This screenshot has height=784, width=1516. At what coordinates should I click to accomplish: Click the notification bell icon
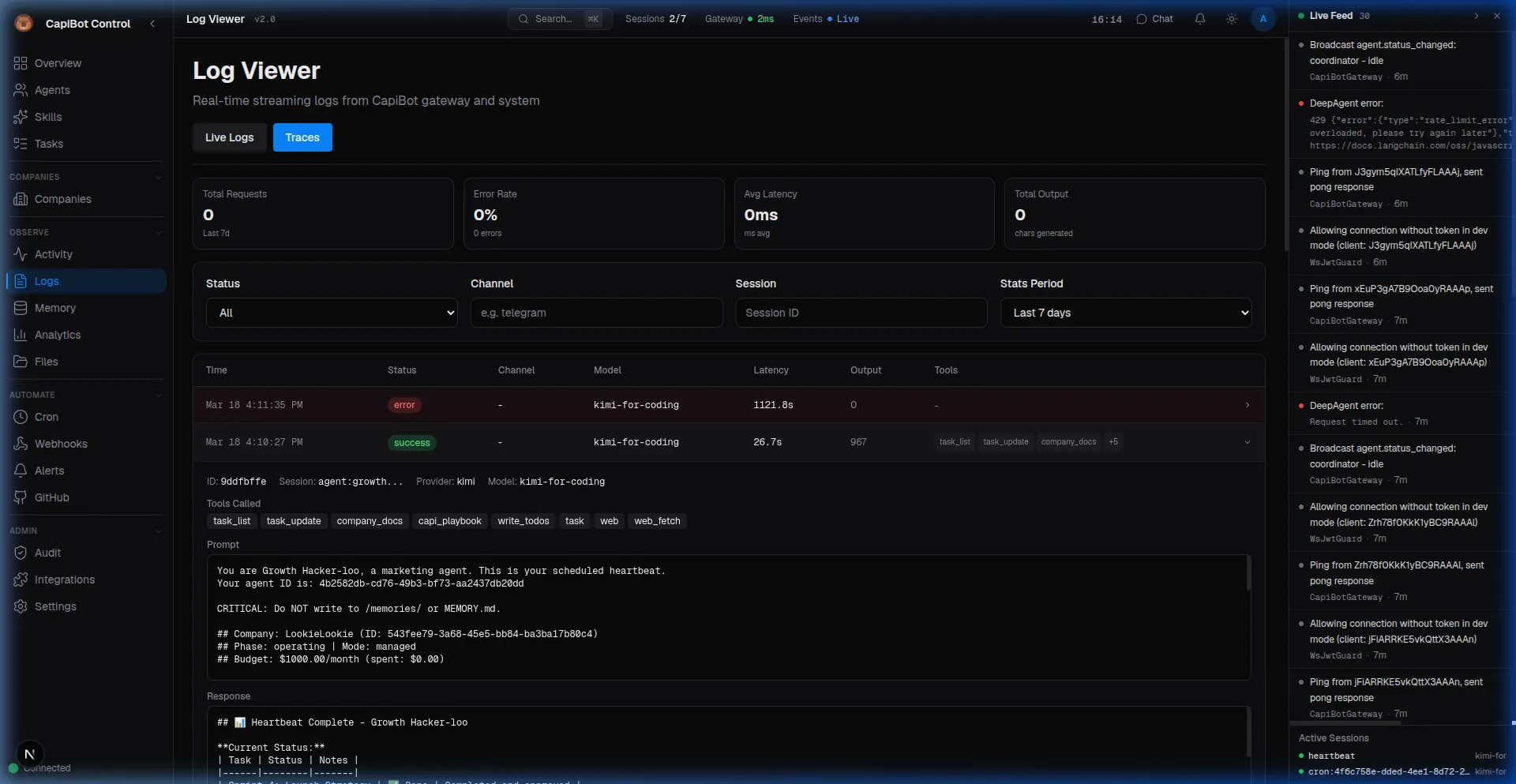[1199, 19]
